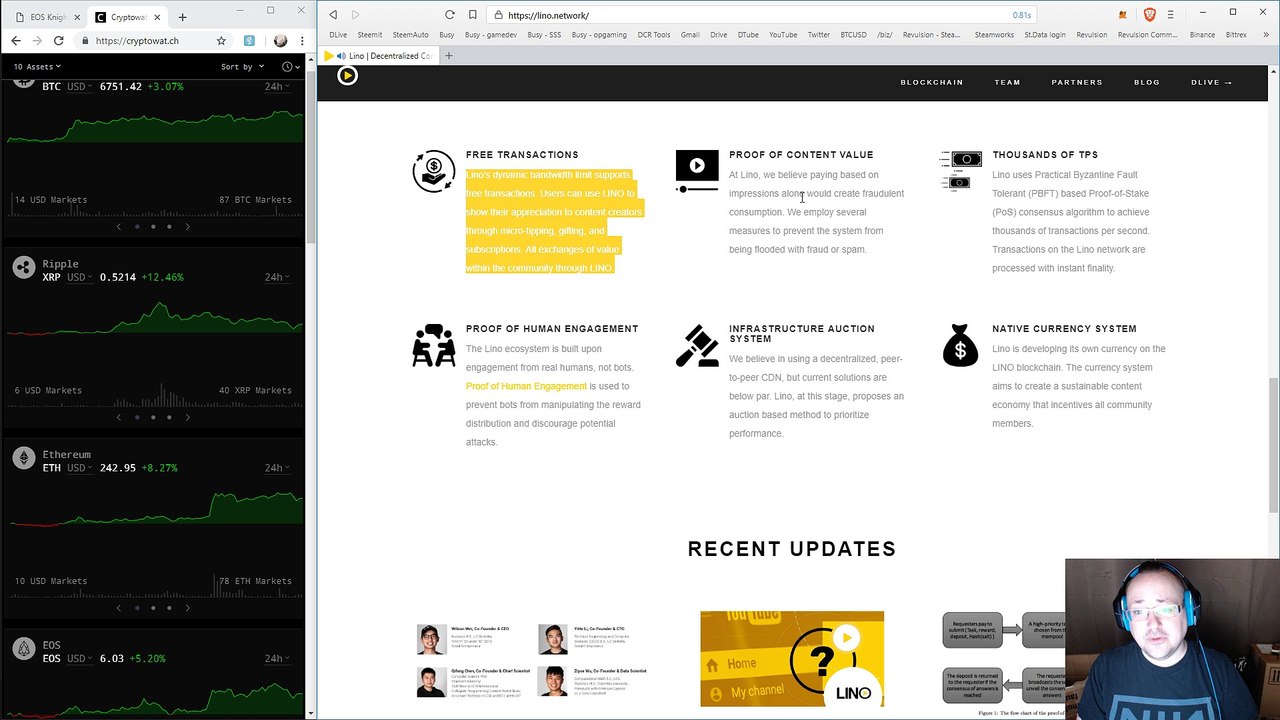Change BTC quote currency USD dropdown
This screenshot has height=720, width=1280.
(x=79, y=87)
